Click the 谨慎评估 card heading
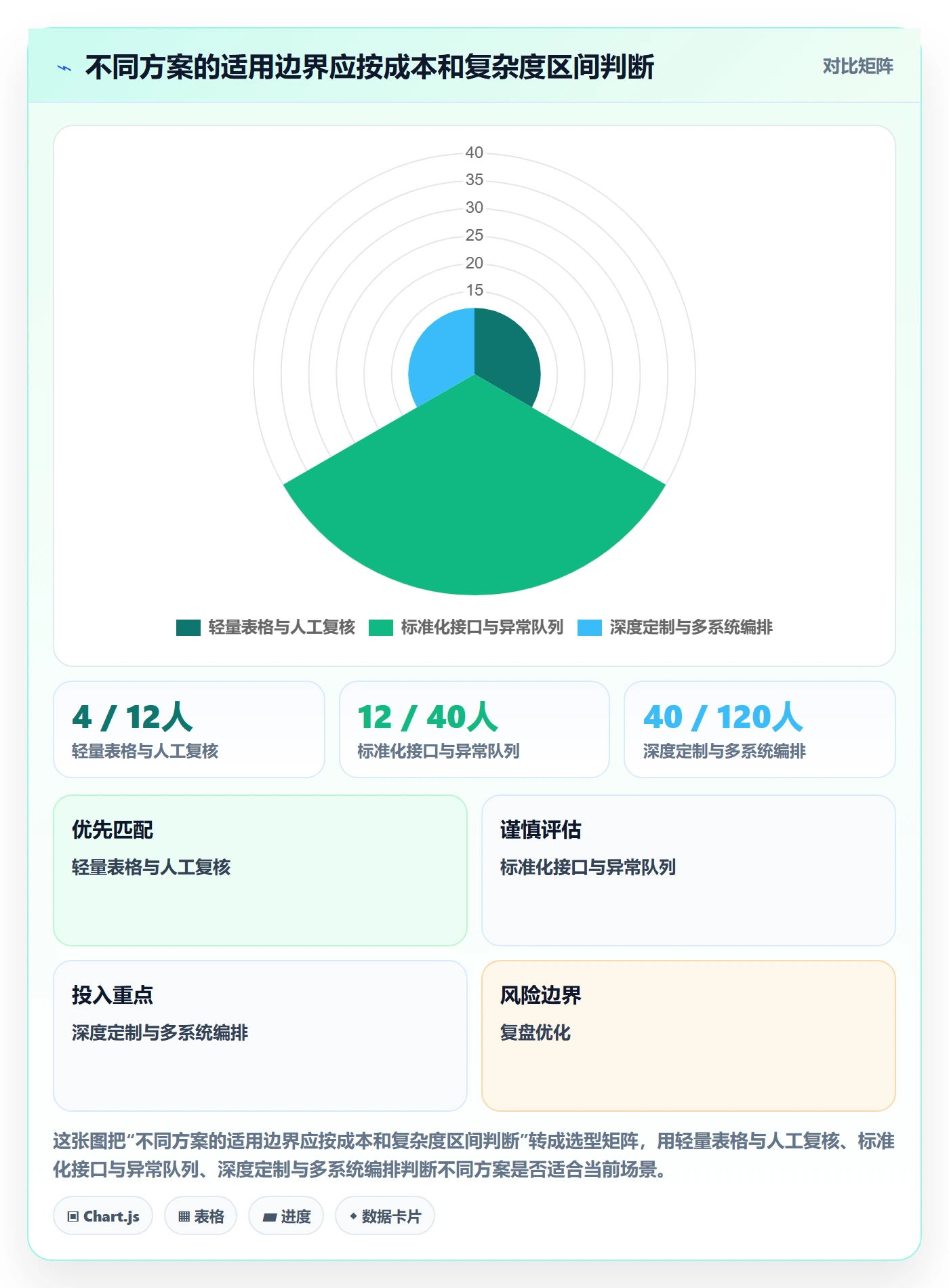Viewport: 949px width, 1288px height. coord(541,830)
